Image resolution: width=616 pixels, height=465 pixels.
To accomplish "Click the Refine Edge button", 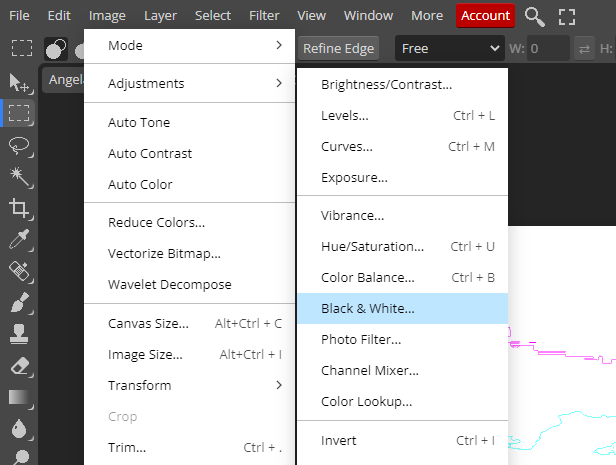I will (x=338, y=48).
